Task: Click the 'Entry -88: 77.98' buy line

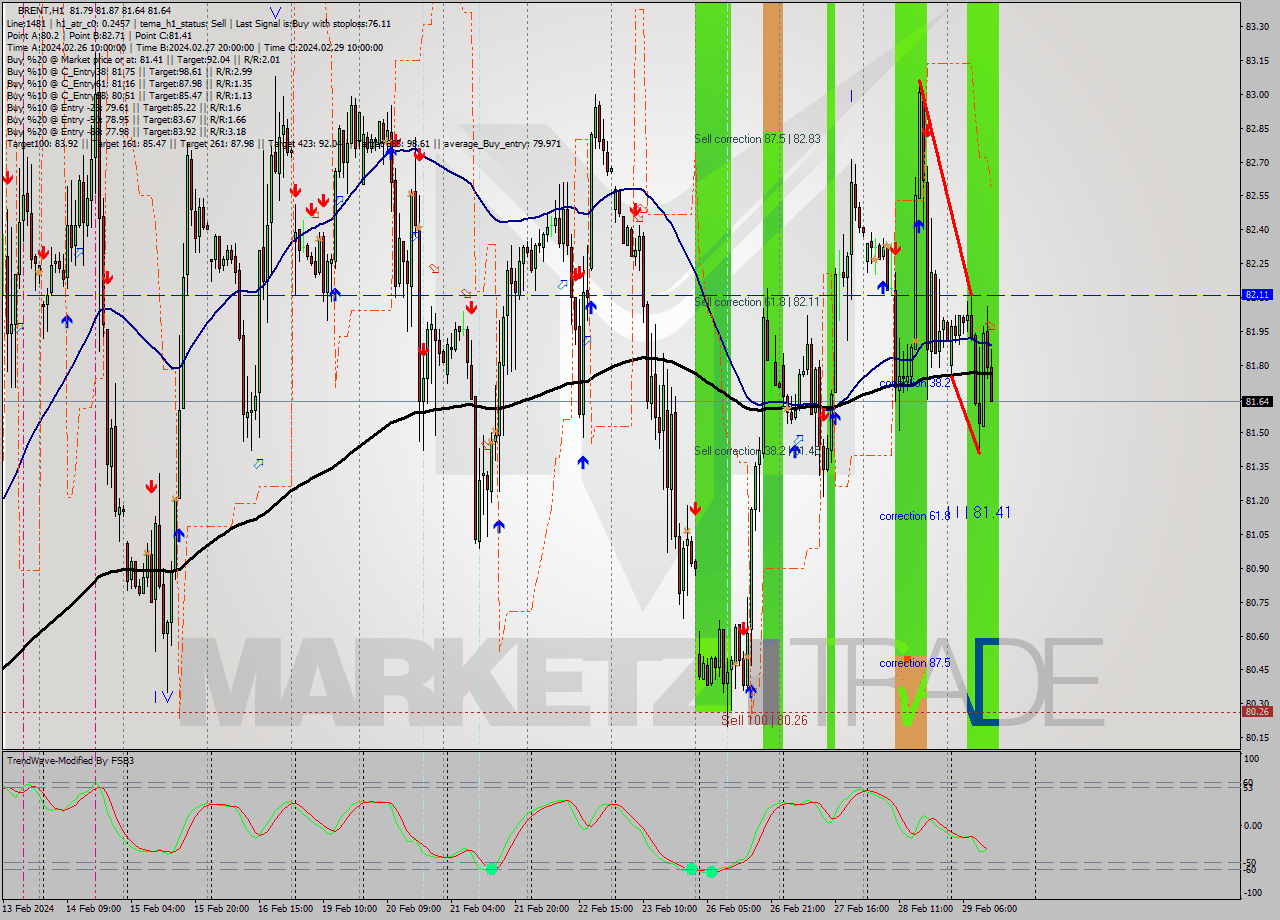Action: tap(126, 131)
